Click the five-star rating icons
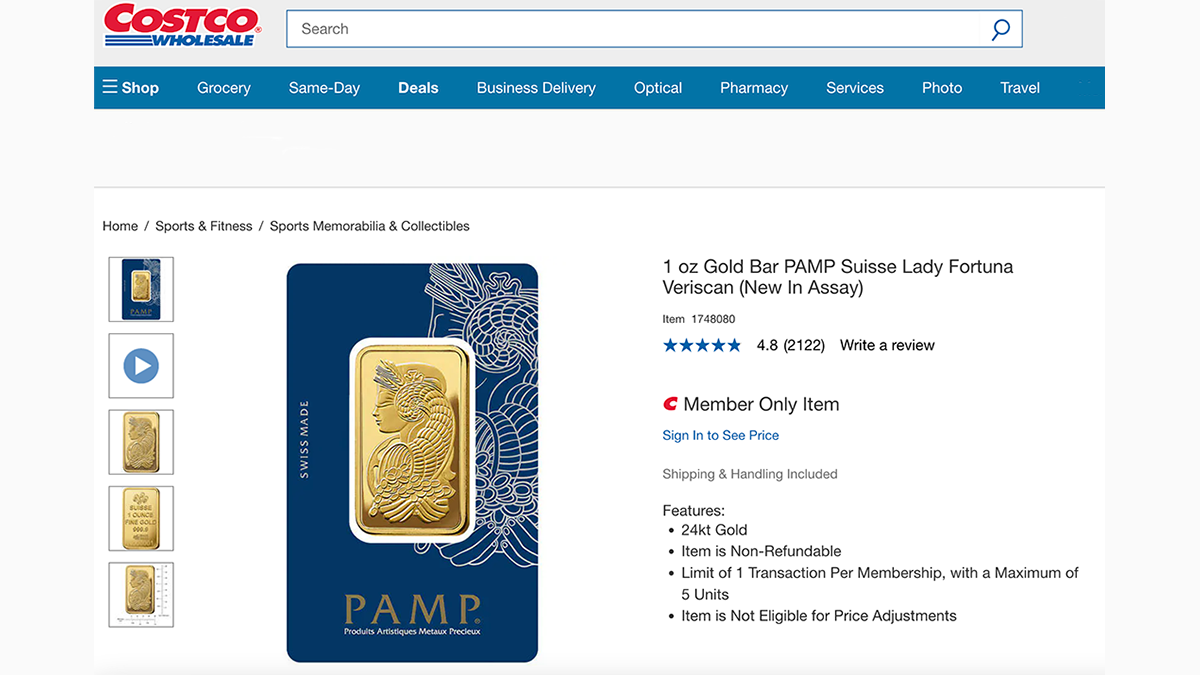The height and width of the screenshot is (675, 1200). tap(702, 345)
